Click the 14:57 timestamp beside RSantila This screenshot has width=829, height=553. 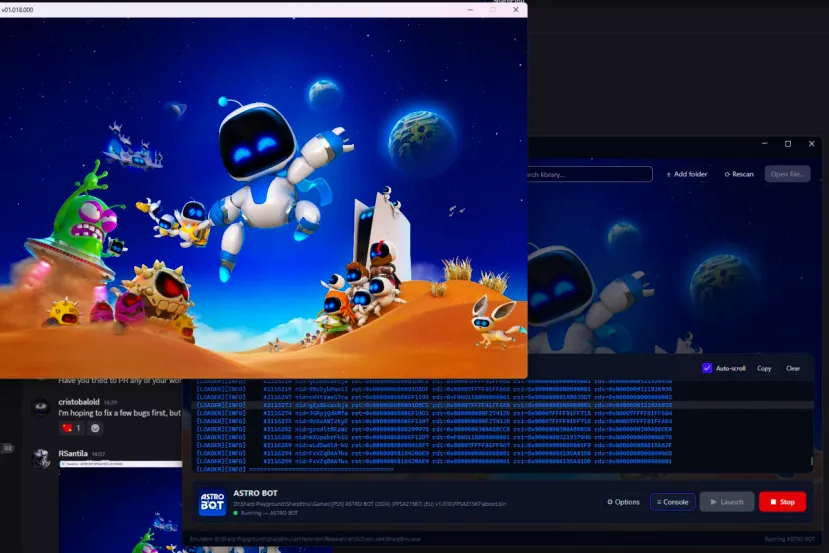98,454
